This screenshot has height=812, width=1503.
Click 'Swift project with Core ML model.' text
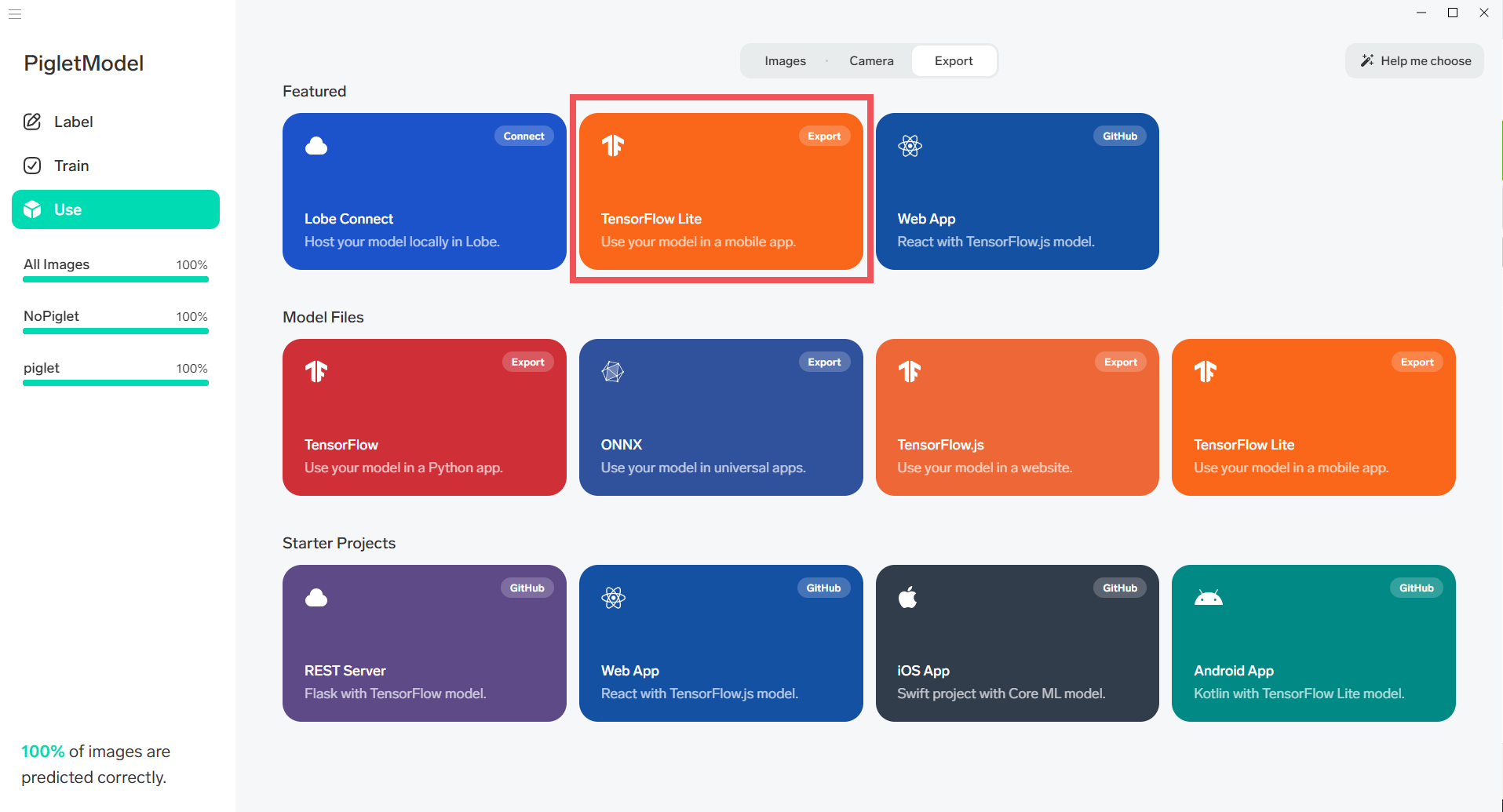click(1001, 694)
